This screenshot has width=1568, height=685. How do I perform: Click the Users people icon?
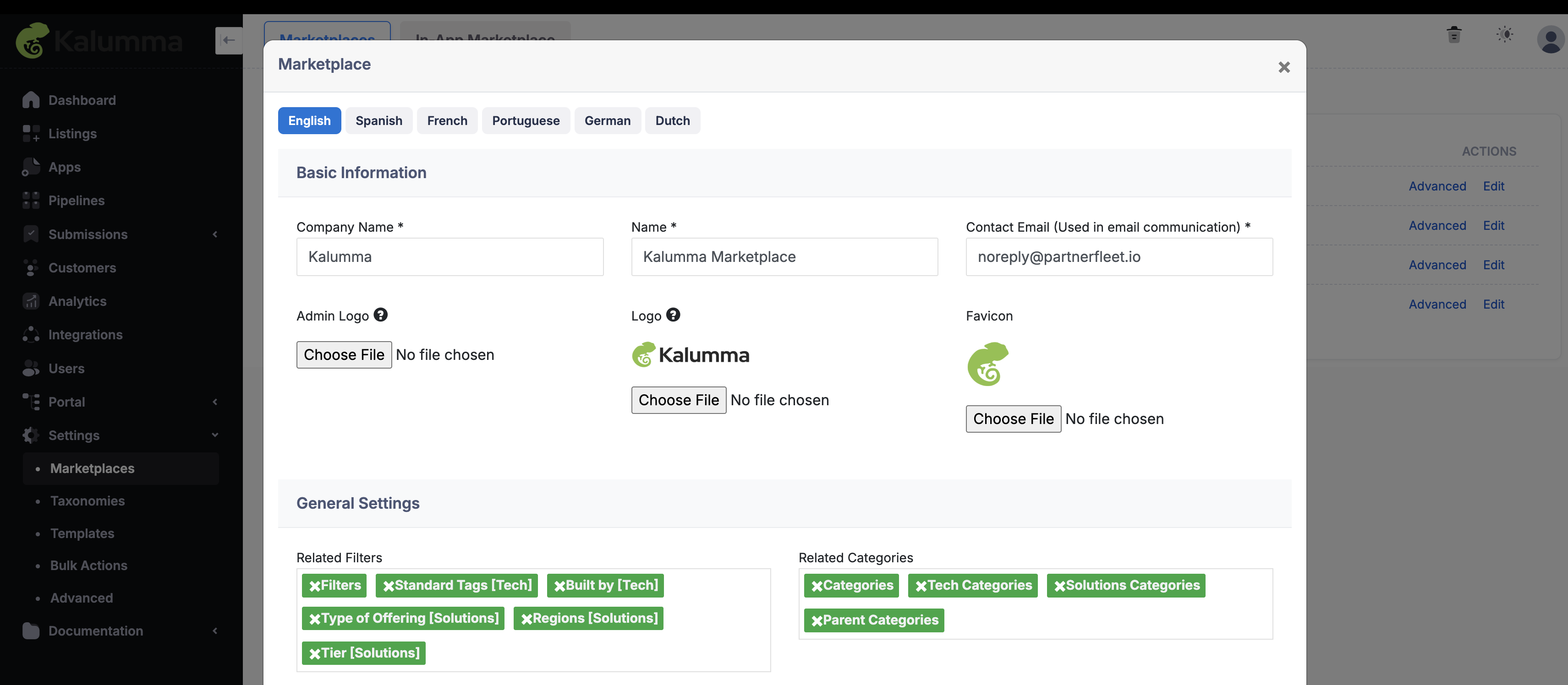[30, 368]
